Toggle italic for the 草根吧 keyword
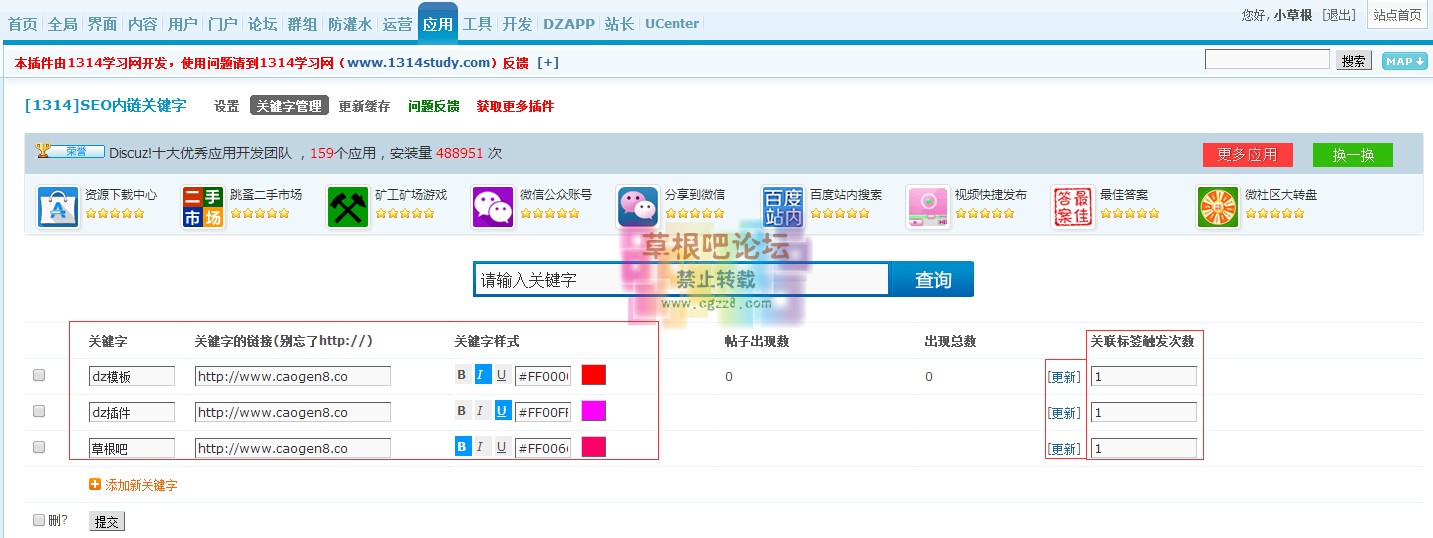1433x538 pixels. [482, 447]
